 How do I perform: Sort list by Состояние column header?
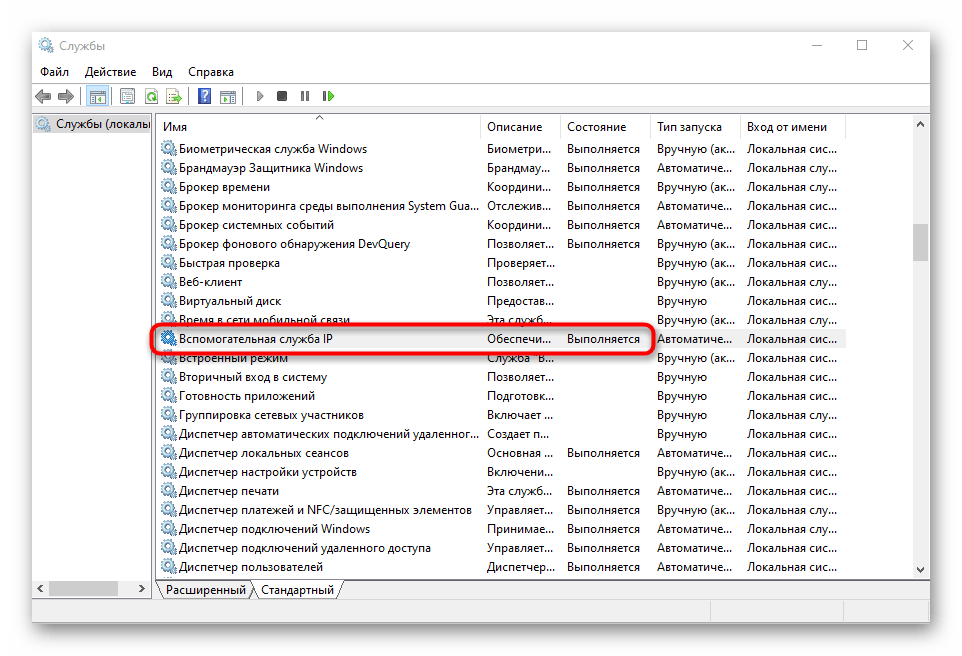pos(596,127)
